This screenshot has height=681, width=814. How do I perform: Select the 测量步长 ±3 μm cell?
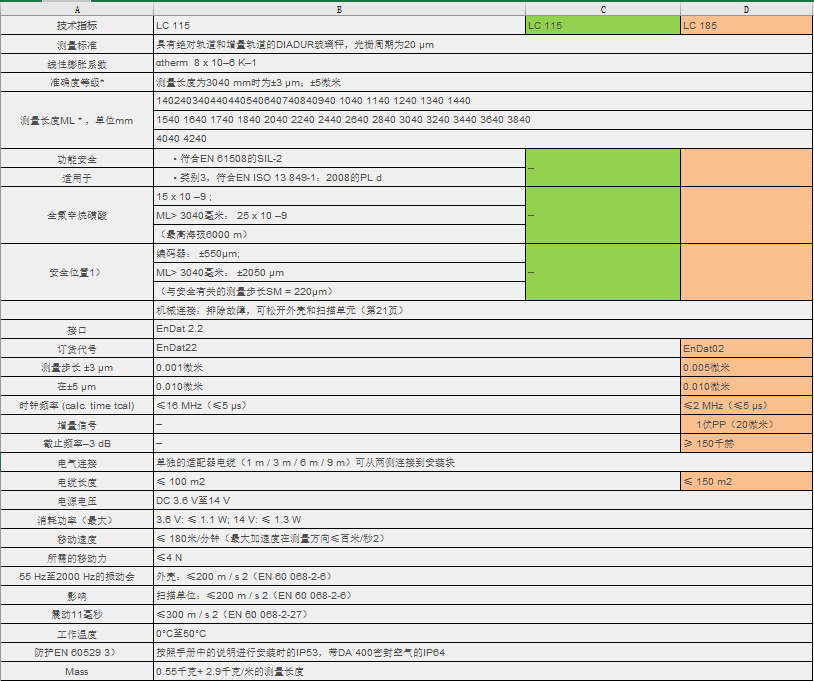tap(77, 367)
